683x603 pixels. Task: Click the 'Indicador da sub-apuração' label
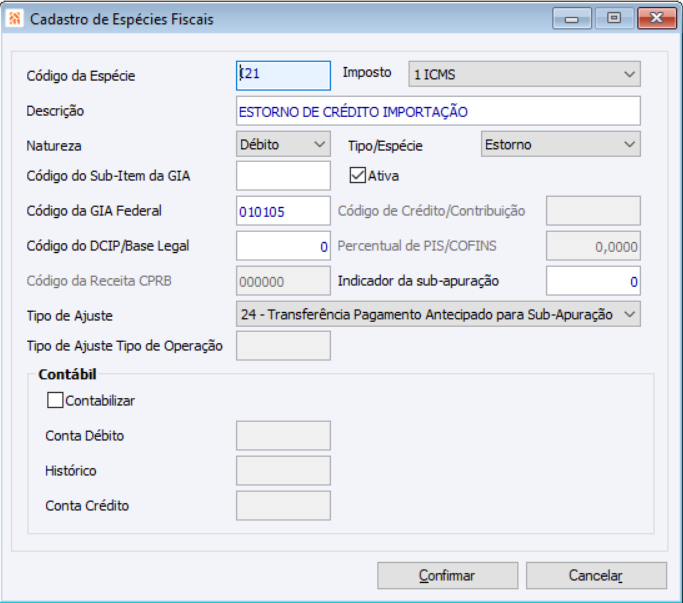[x=418, y=281]
